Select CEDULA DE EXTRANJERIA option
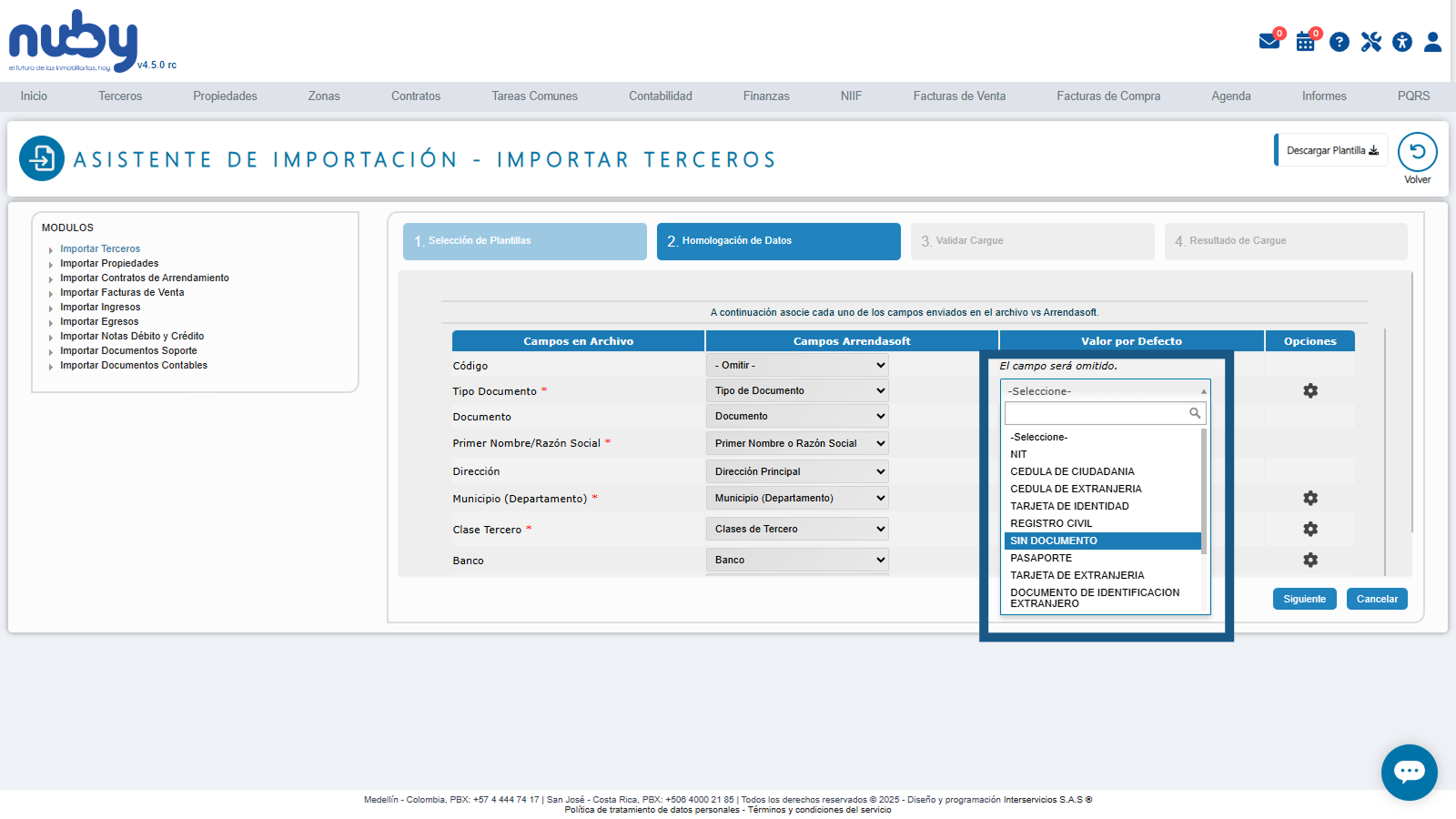The height and width of the screenshot is (819, 1456). [x=1103, y=489]
